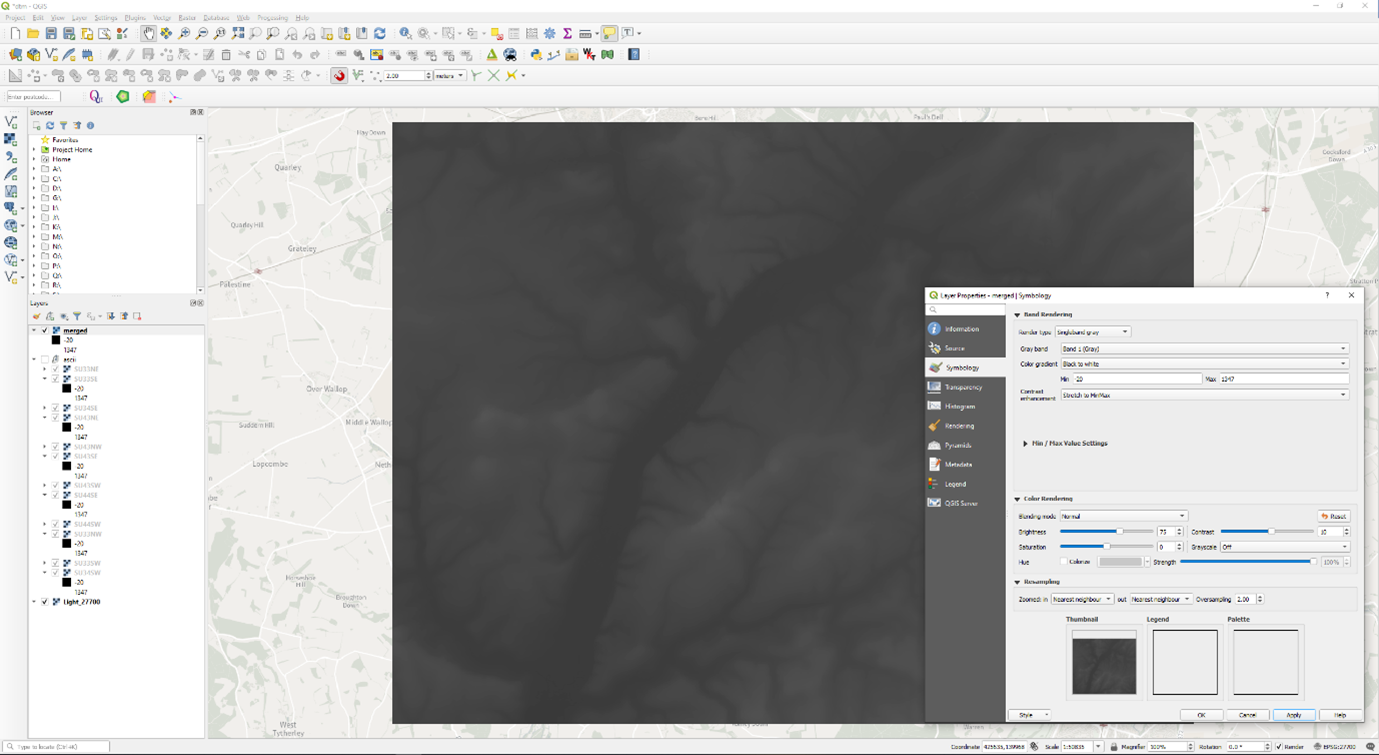Uncheck the merged layer visibility checkbox
The width and height of the screenshot is (1379, 755).
pyautogui.click(x=45, y=330)
